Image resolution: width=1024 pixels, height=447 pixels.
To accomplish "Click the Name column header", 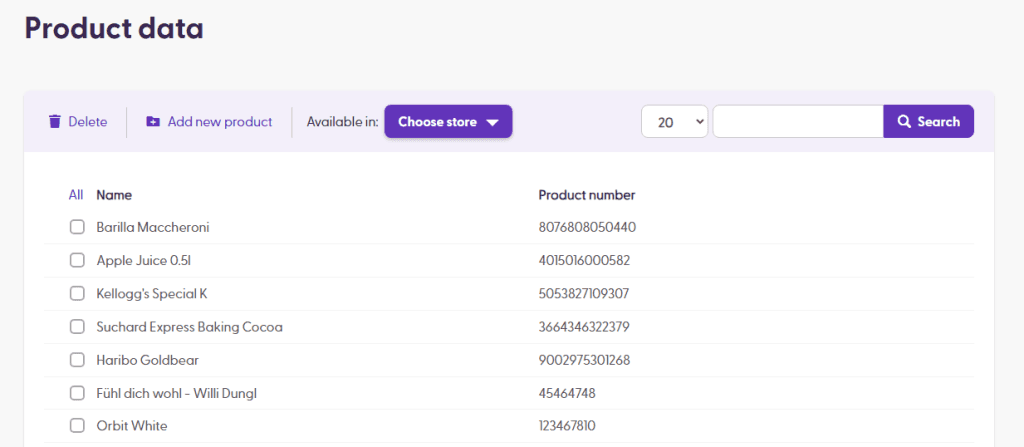I will (x=114, y=195).
